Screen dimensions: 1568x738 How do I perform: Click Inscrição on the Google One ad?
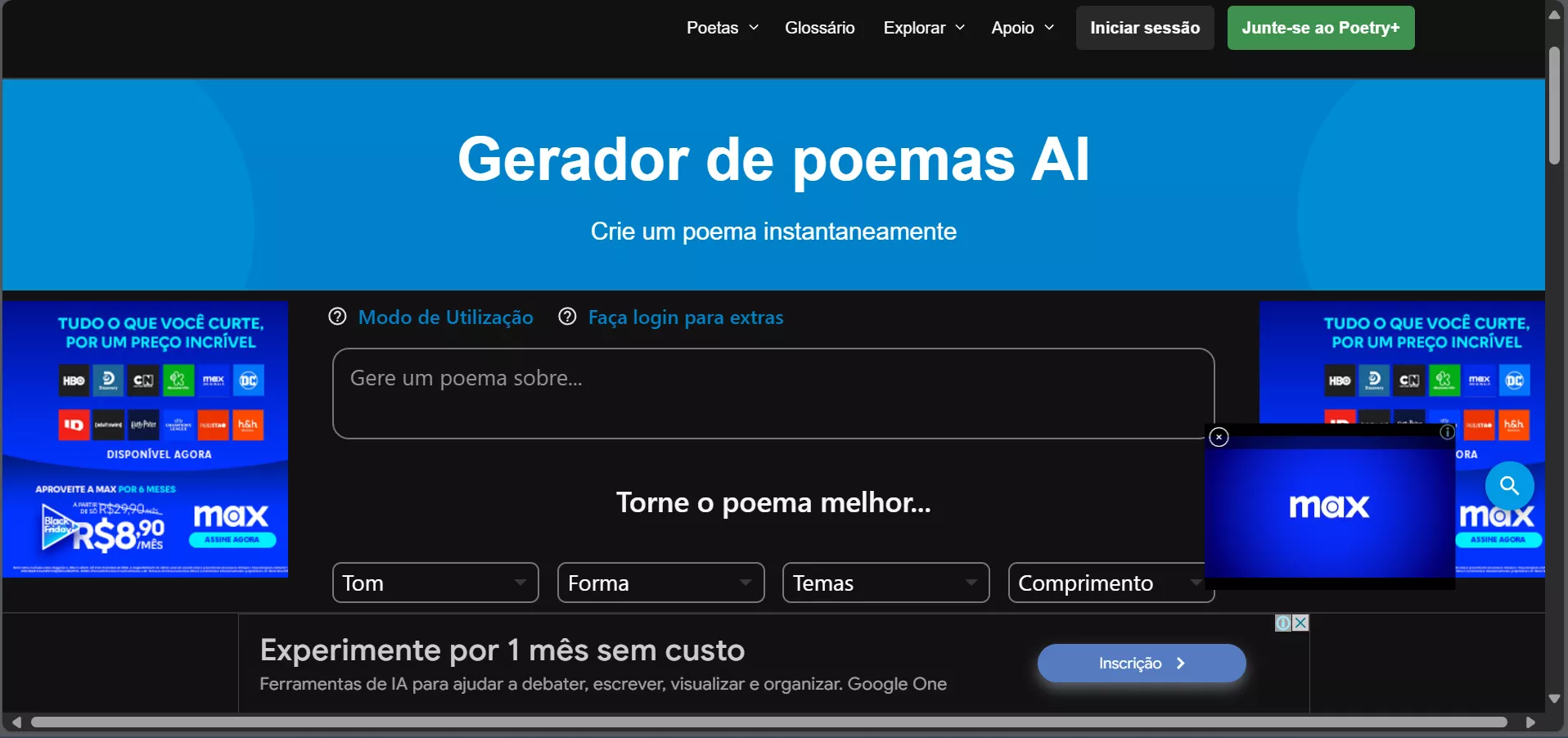1142,663
